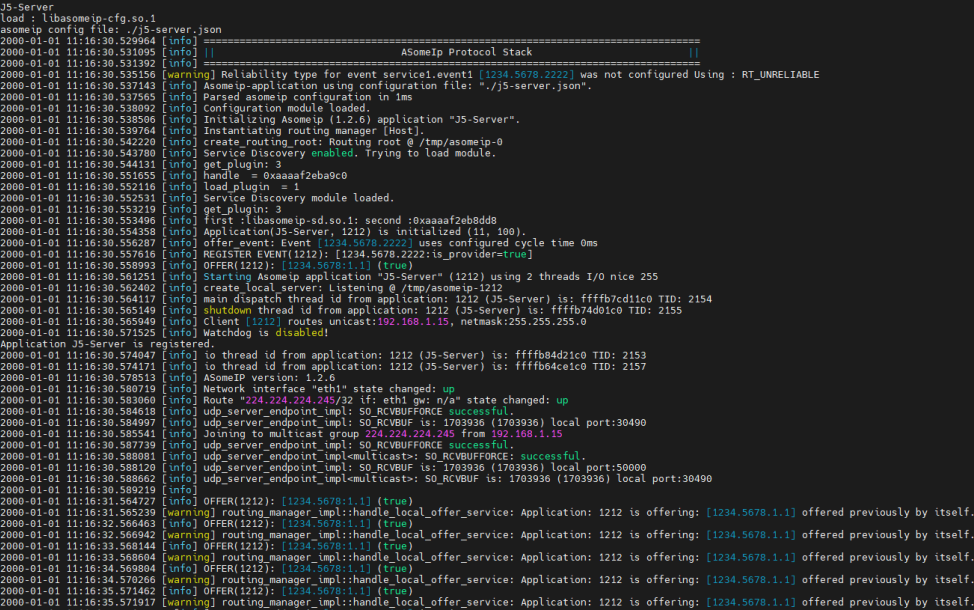The image size is (974, 610).
Task: Click the ASomeIp Protocol Stack banner text
Action: (466, 52)
